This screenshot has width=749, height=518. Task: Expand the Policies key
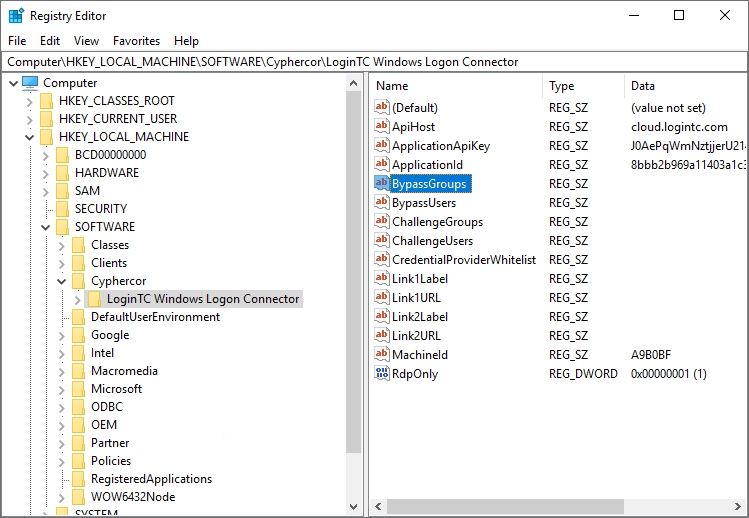62,462
